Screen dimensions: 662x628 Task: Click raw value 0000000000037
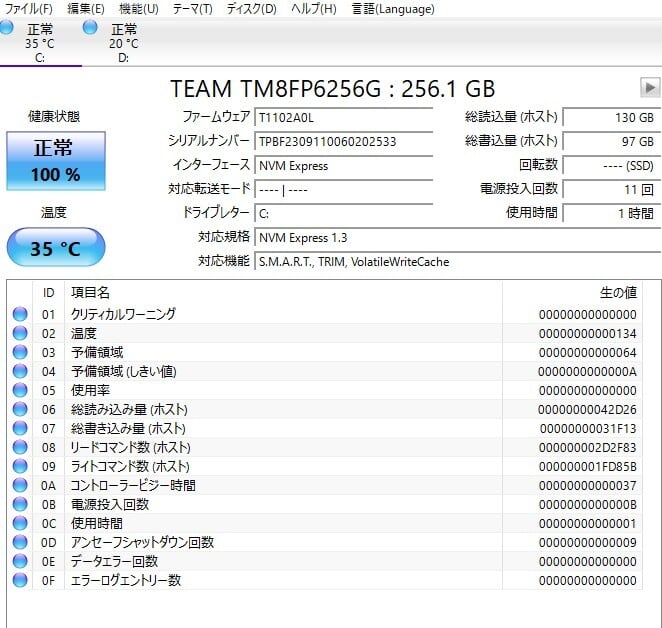click(588, 486)
